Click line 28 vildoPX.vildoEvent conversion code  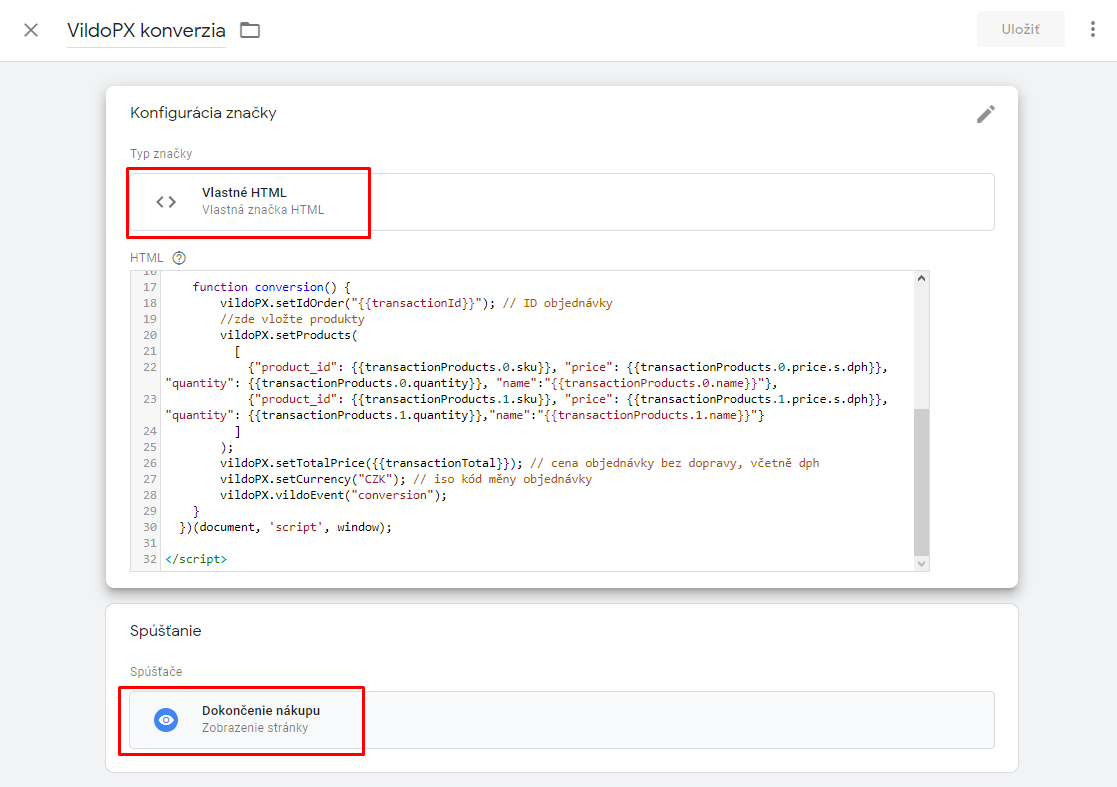pos(333,495)
